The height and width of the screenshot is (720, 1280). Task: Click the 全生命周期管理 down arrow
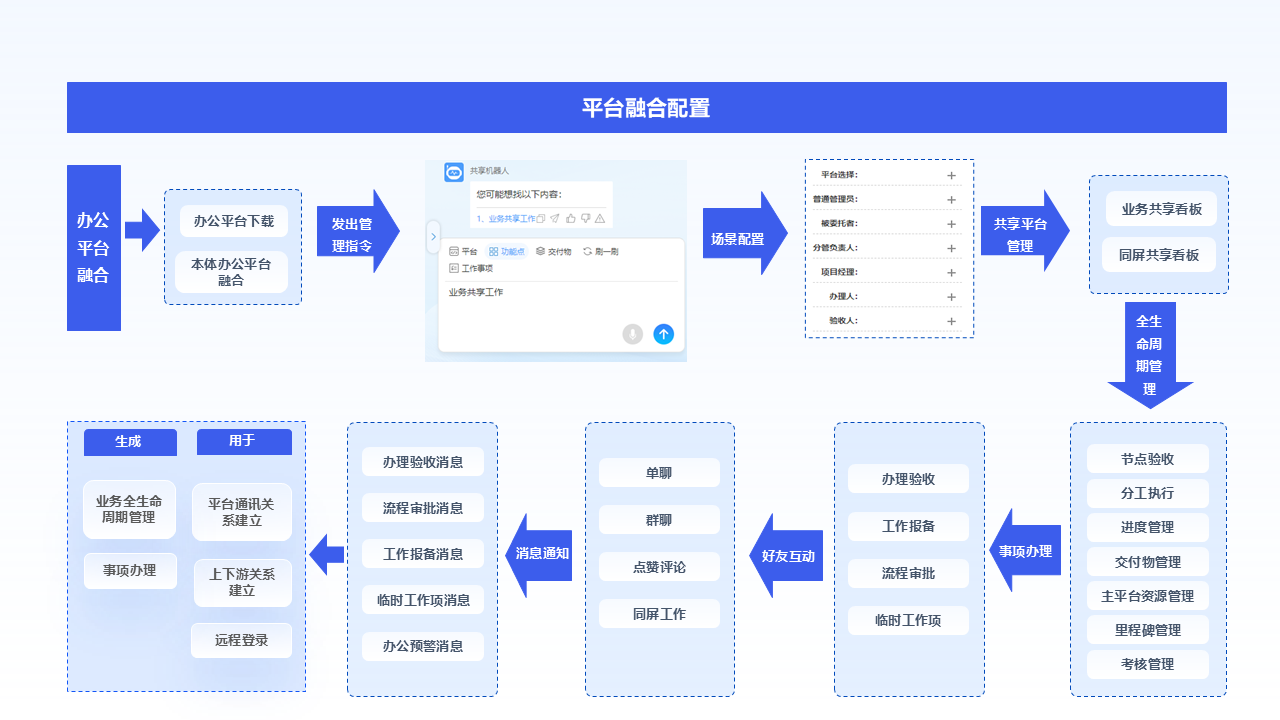point(1150,355)
